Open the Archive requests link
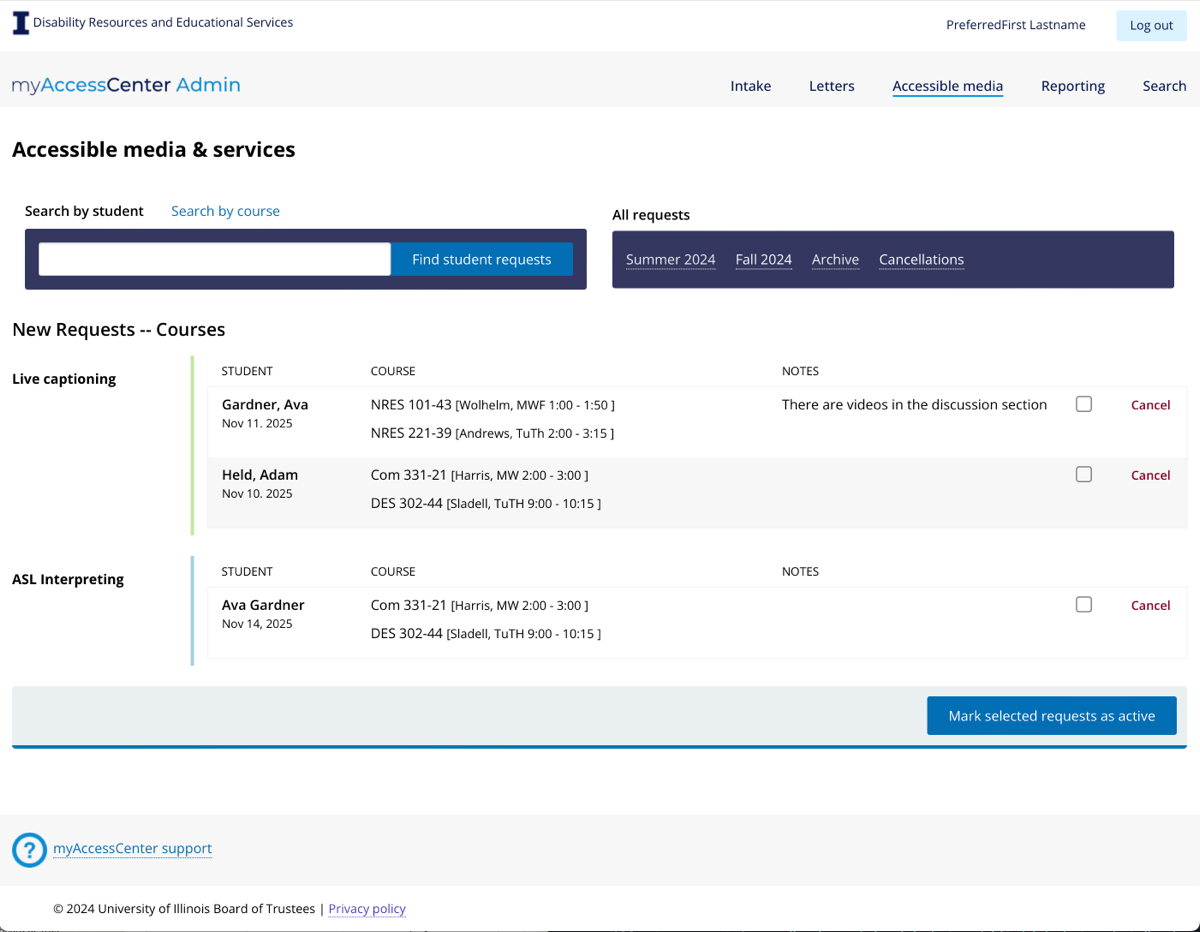1200x932 pixels. pyautogui.click(x=835, y=260)
